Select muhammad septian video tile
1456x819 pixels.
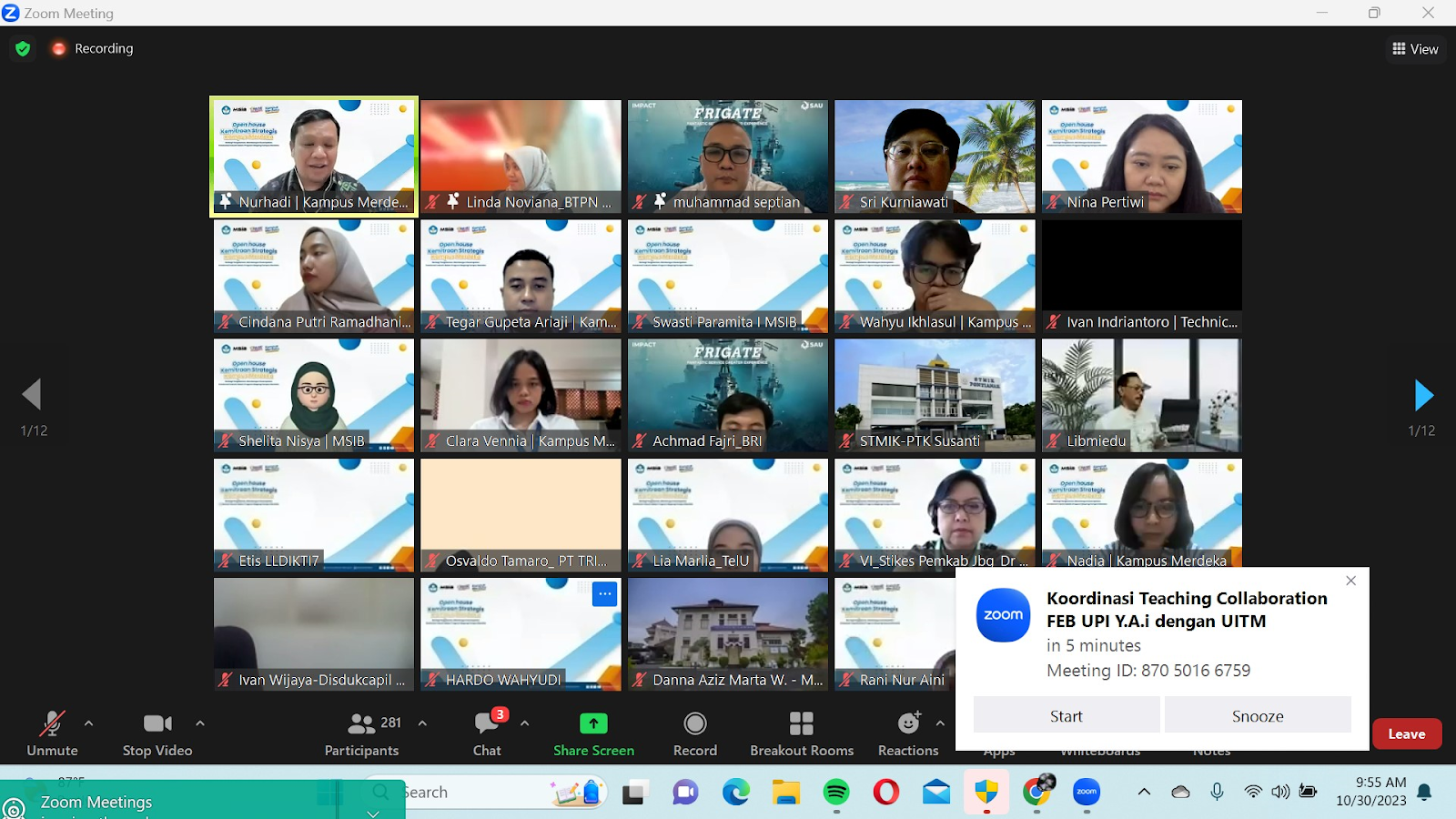pyautogui.click(x=728, y=157)
